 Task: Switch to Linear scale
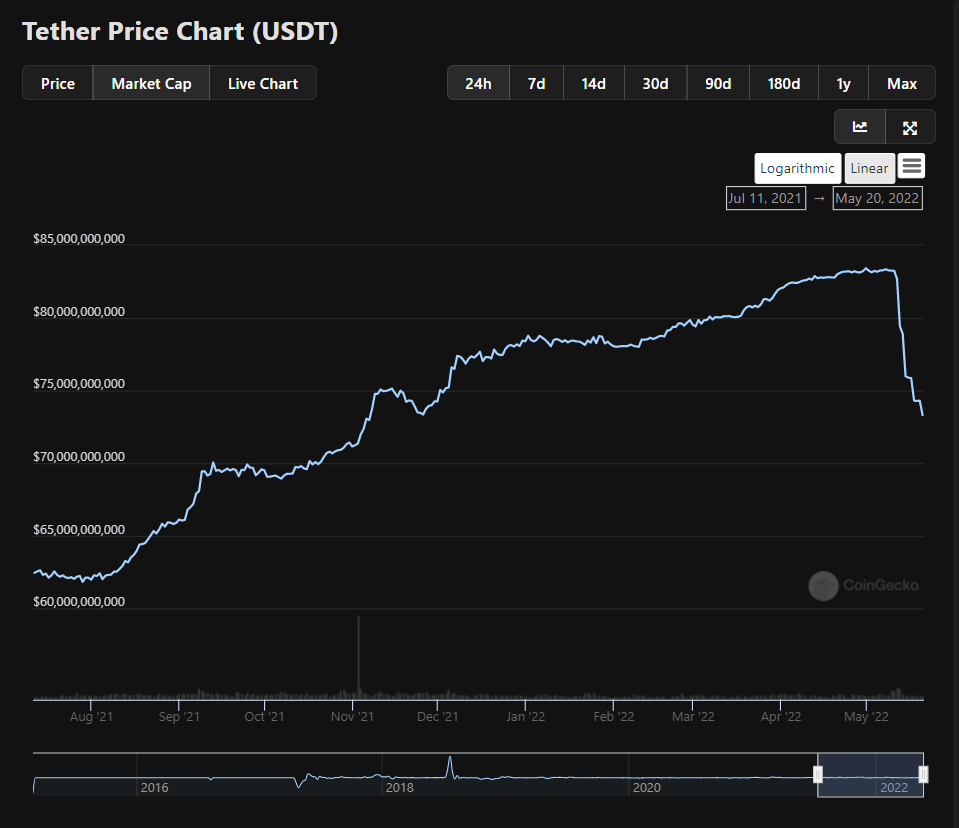[869, 168]
